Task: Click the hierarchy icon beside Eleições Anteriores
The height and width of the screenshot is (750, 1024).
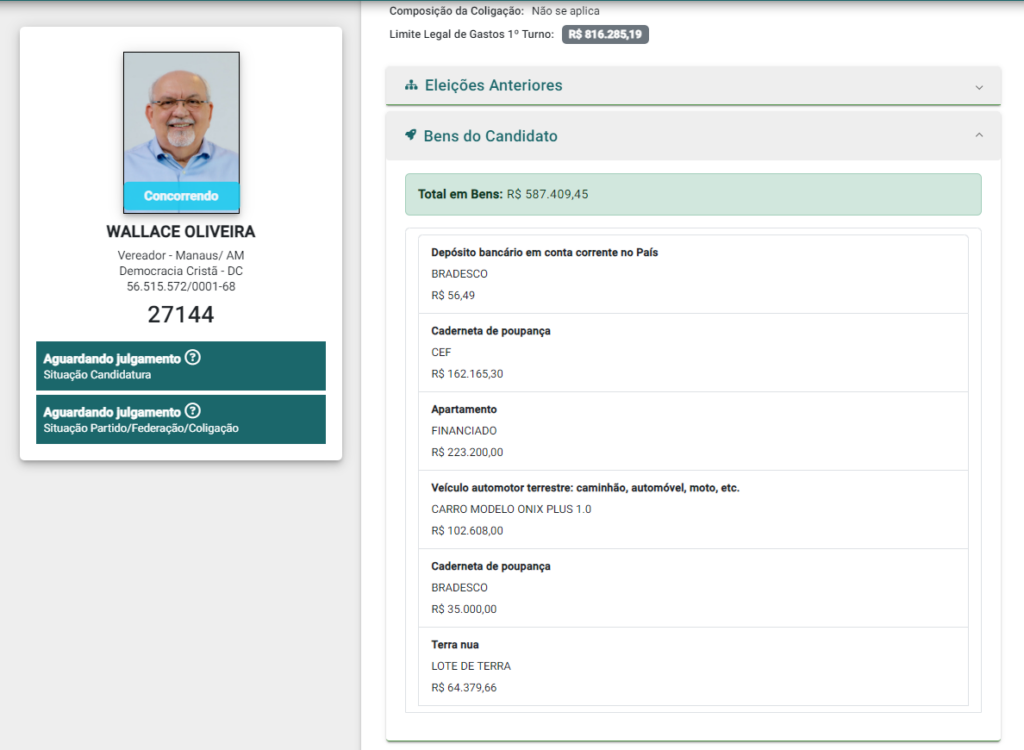Action: click(411, 85)
